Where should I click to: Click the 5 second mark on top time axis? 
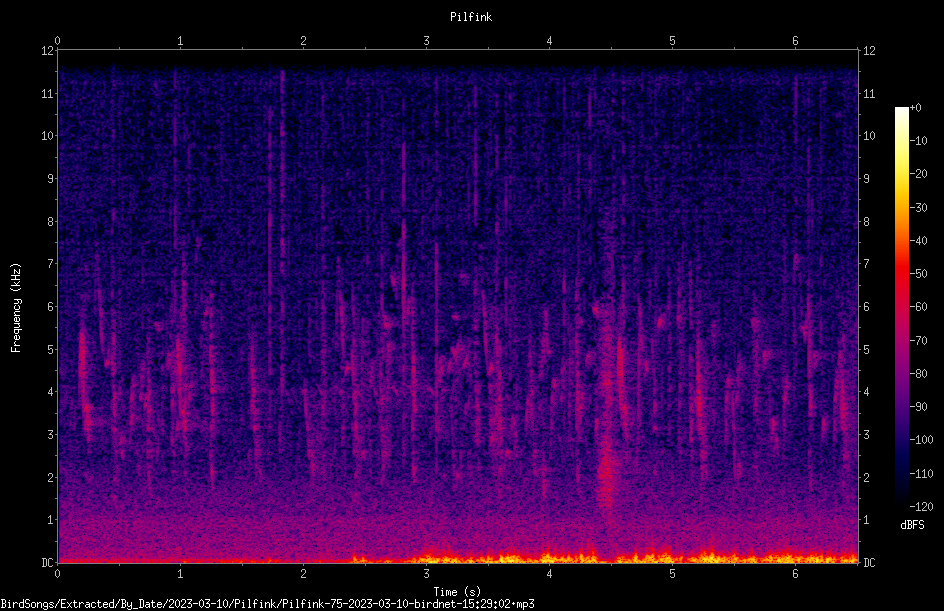click(x=672, y=41)
